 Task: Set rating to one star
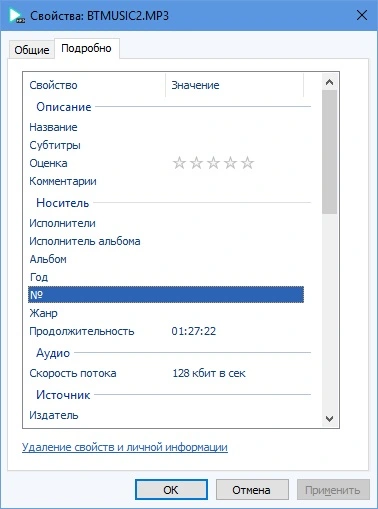(x=179, y=163)
